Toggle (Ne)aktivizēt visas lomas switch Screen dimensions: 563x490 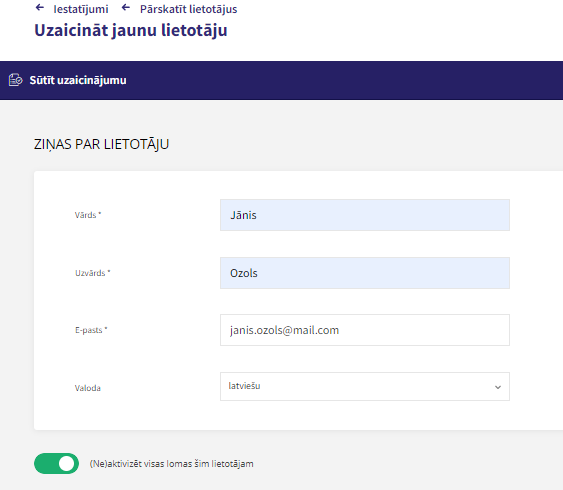(x=56, y=463)
